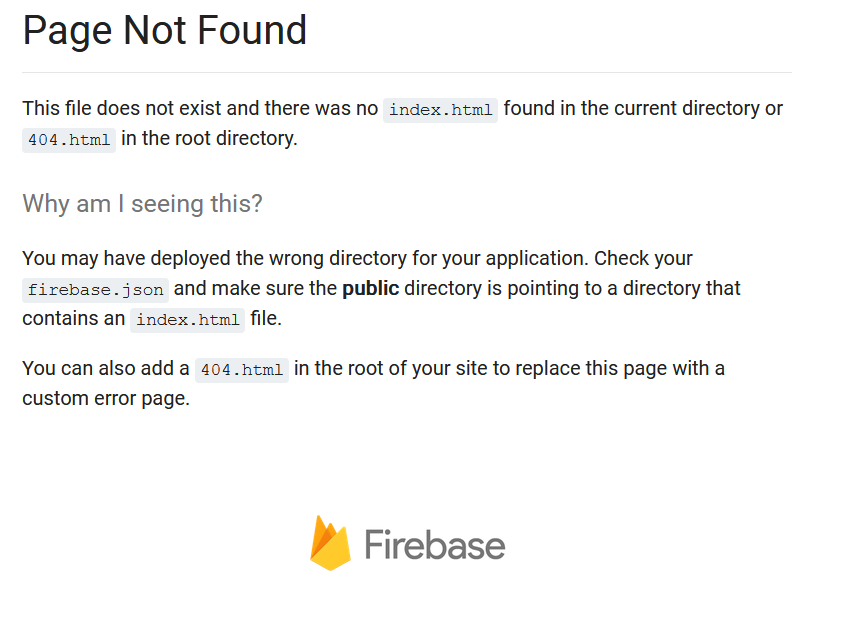The width and height of the screenshot is (857, 628).
Task: Click the sentence starting 'You may have deployed'
Action: (x=306, y=259)
